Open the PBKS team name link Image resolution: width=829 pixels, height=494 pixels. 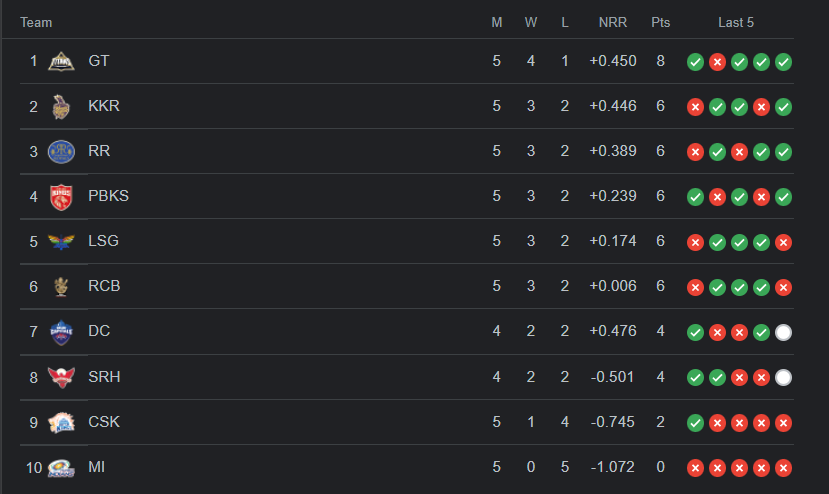click(x=108, y=196)
